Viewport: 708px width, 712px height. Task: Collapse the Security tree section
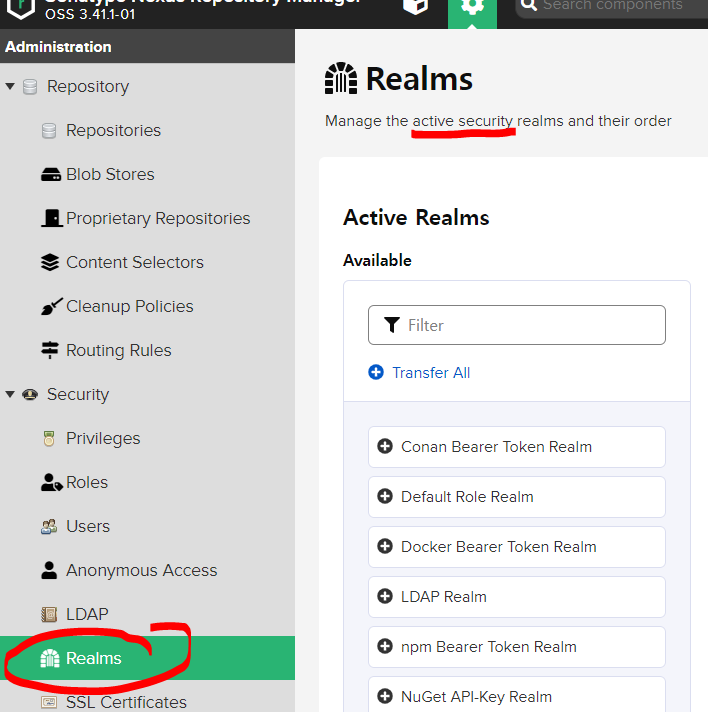pos(10,394)
